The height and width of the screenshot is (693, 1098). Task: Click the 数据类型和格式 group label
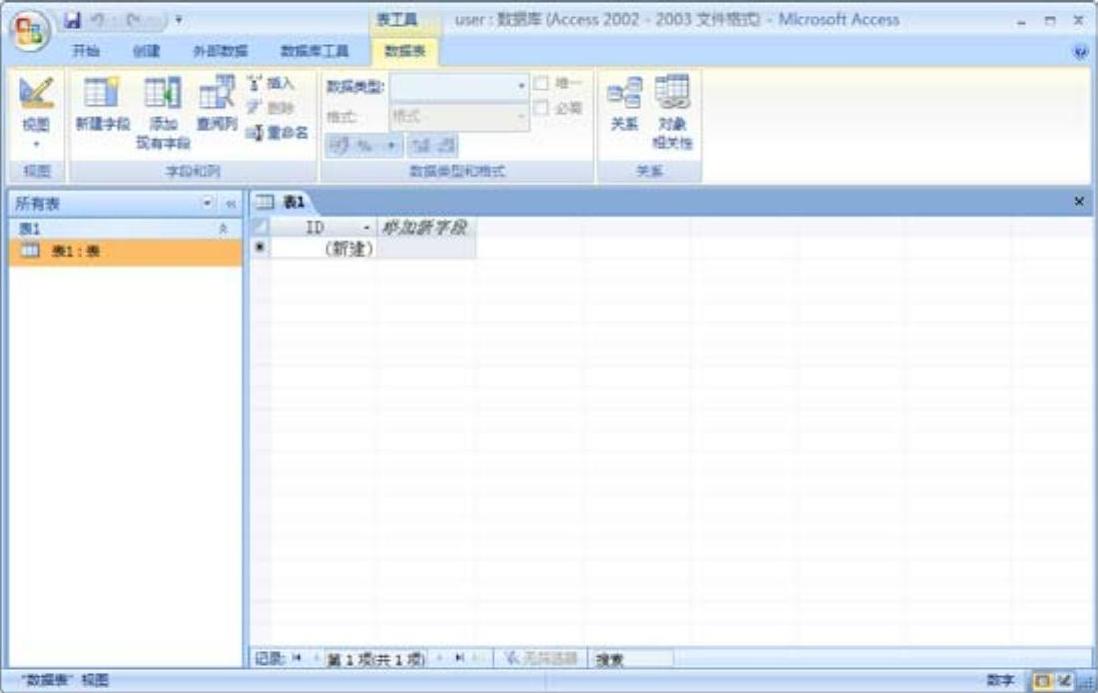pyautogui.click(x=457, y=171)
